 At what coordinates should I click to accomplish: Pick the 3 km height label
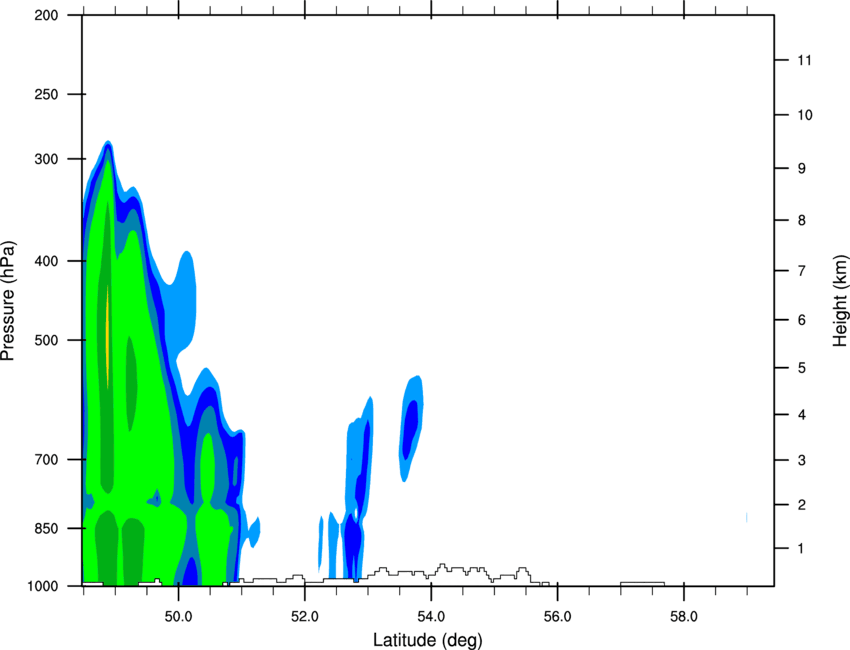tap(802, 460)
